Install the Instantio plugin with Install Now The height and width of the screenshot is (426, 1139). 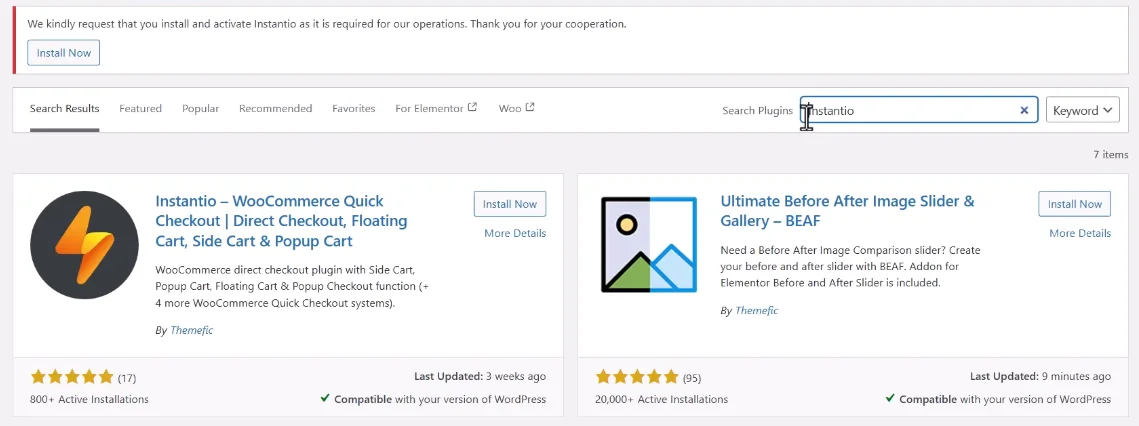click(x=510, y=204)
